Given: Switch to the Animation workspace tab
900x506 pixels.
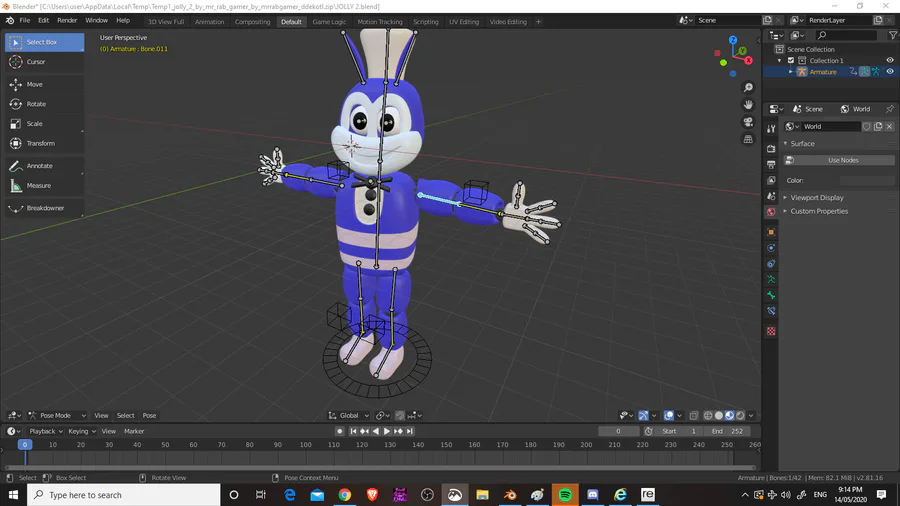Looking at the screenshot, I should pyautogui.click(x=210, y=22).
